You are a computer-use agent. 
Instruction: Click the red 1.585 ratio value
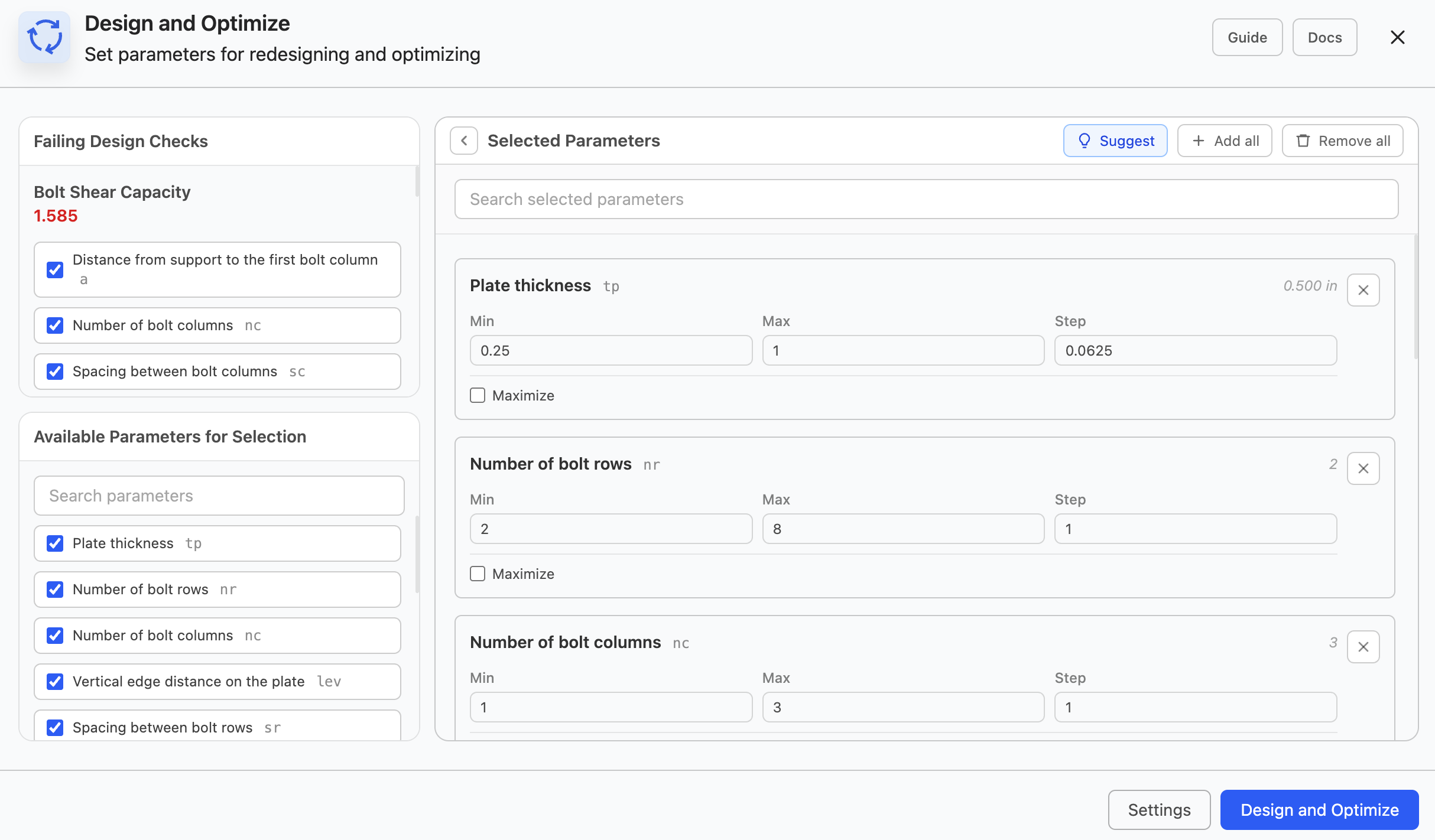pyautogui.click(x=56, y=216)
